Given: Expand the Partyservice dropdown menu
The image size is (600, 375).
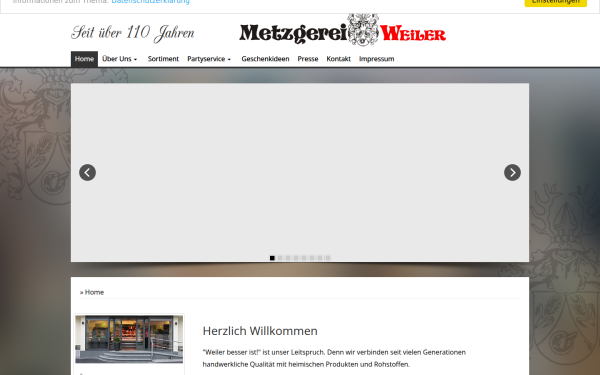Looking at the screenshot, I should pos(209,59).
